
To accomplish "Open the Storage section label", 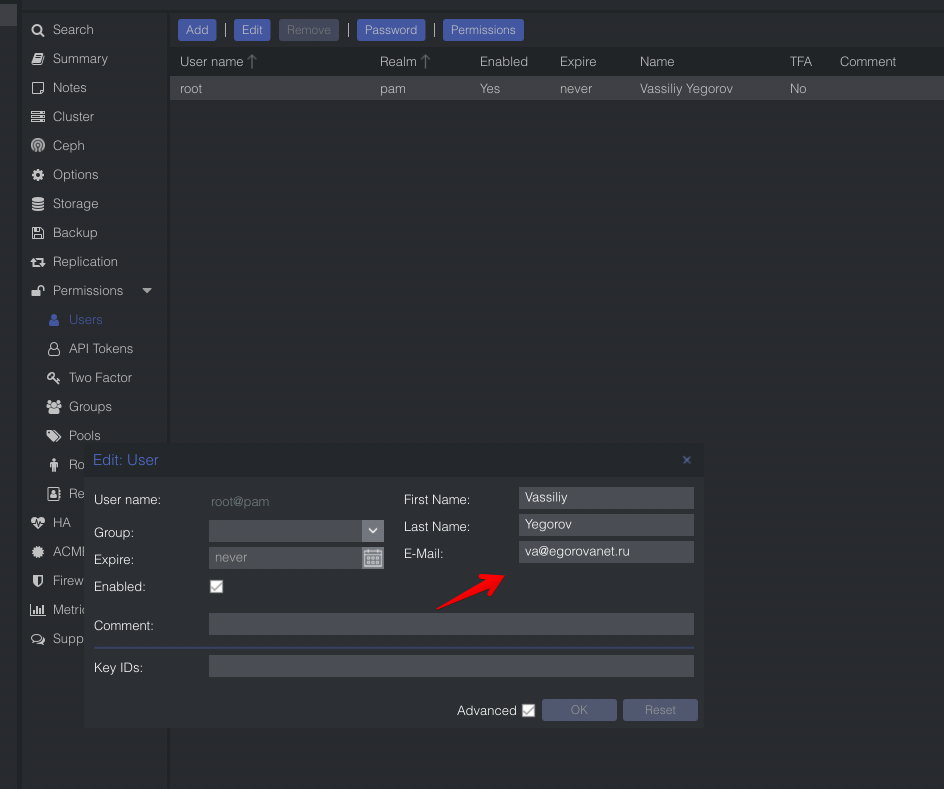I will 75,203.
